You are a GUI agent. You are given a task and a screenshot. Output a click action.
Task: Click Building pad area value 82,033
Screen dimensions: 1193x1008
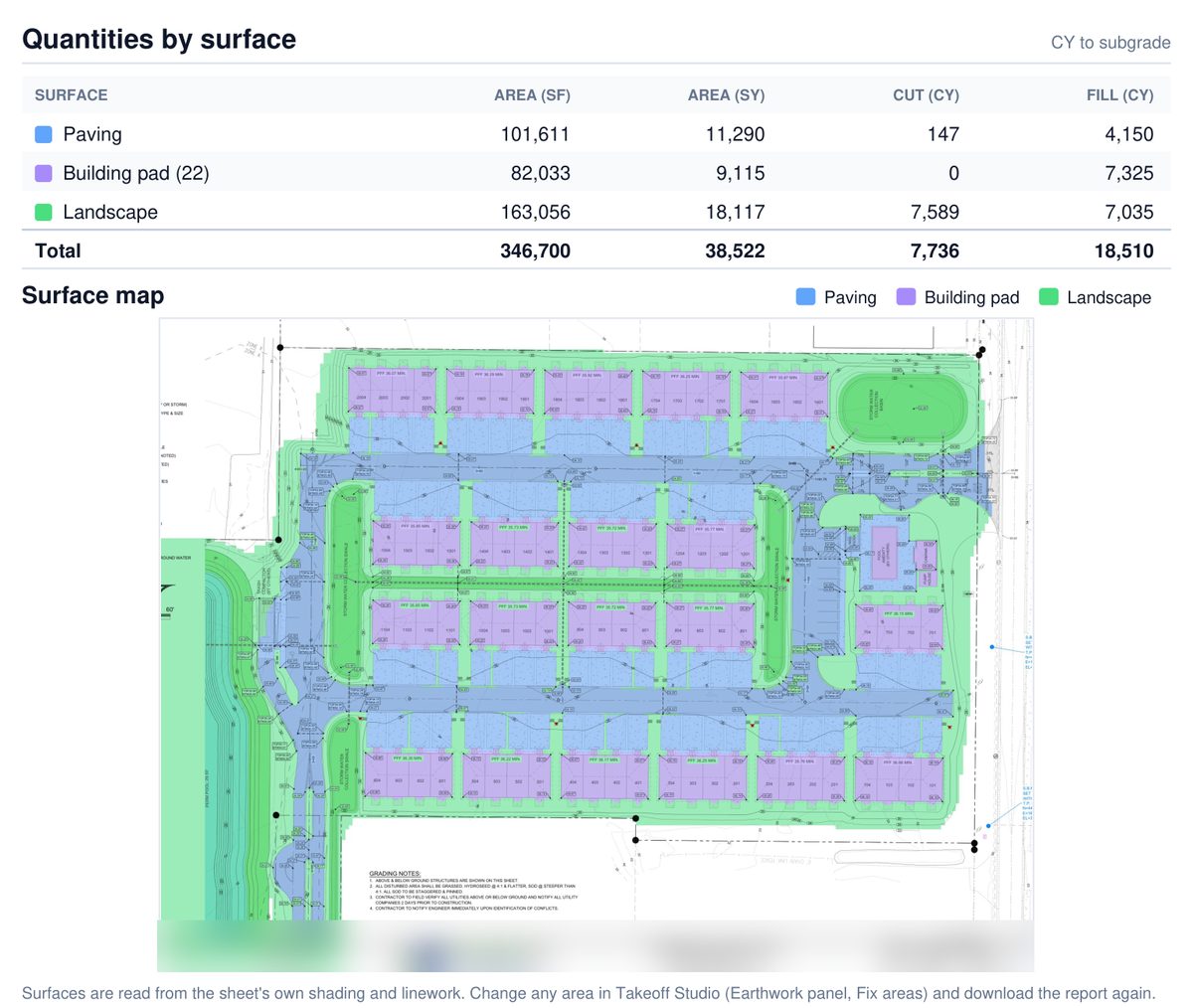pos(540,173)
